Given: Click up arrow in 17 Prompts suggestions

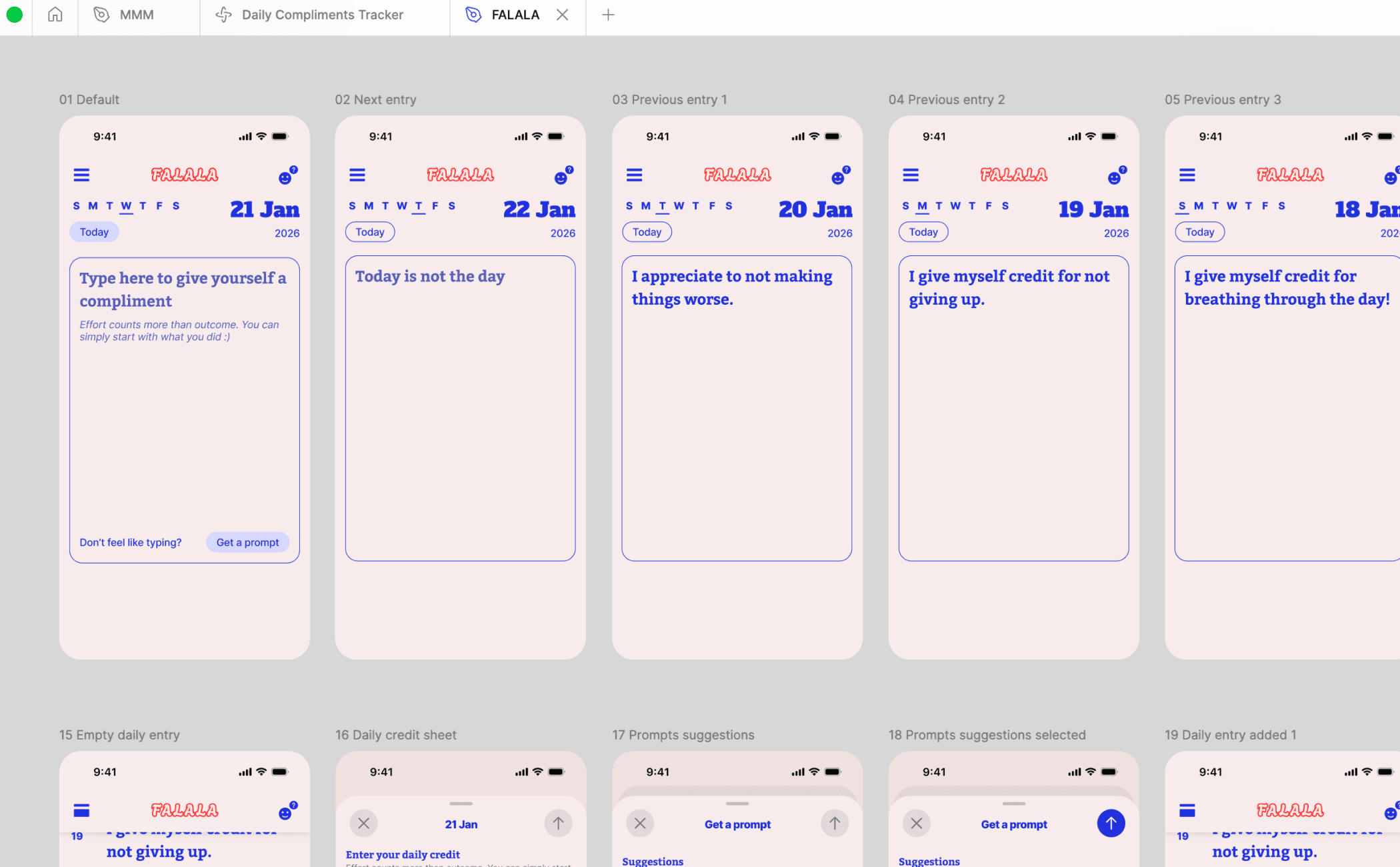Looking at the screenshot, I should click(x=835, y=824).
